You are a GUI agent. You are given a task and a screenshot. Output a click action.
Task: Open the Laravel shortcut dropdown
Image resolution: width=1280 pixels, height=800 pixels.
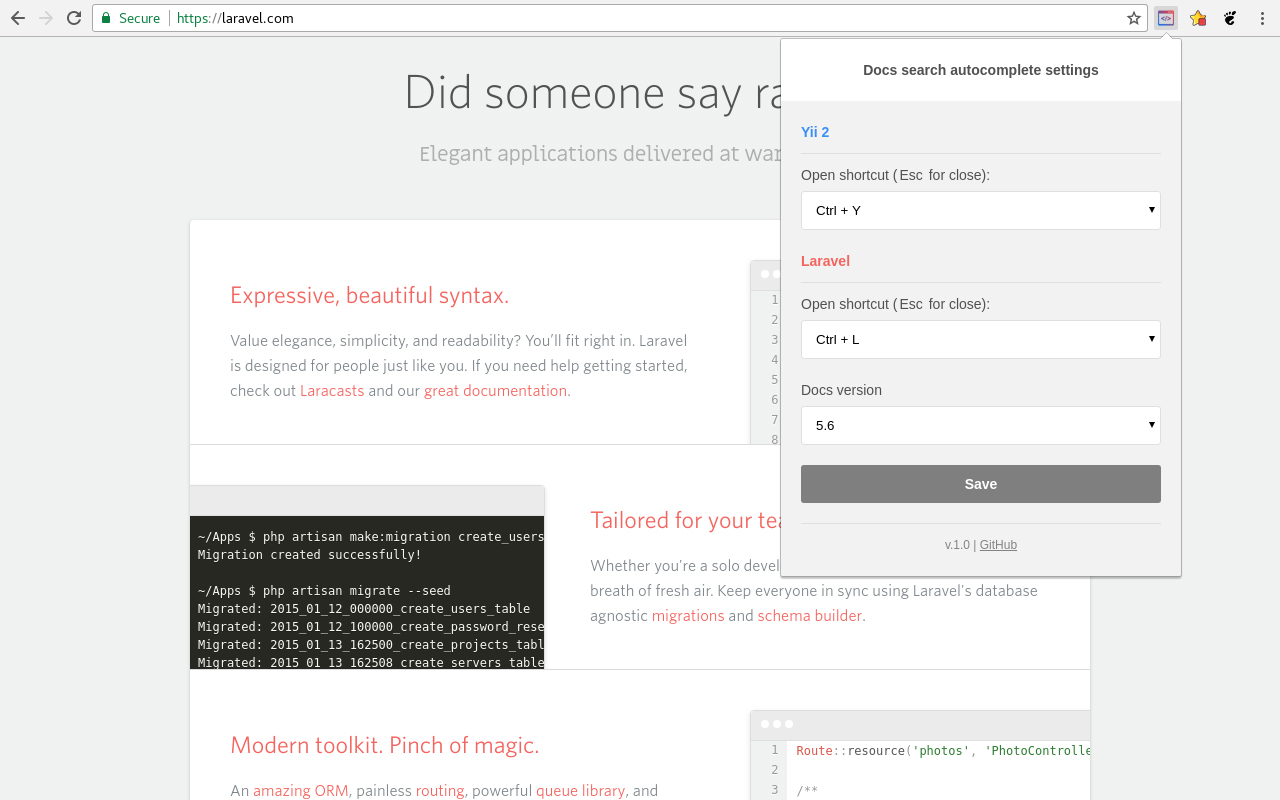point(980,340)
